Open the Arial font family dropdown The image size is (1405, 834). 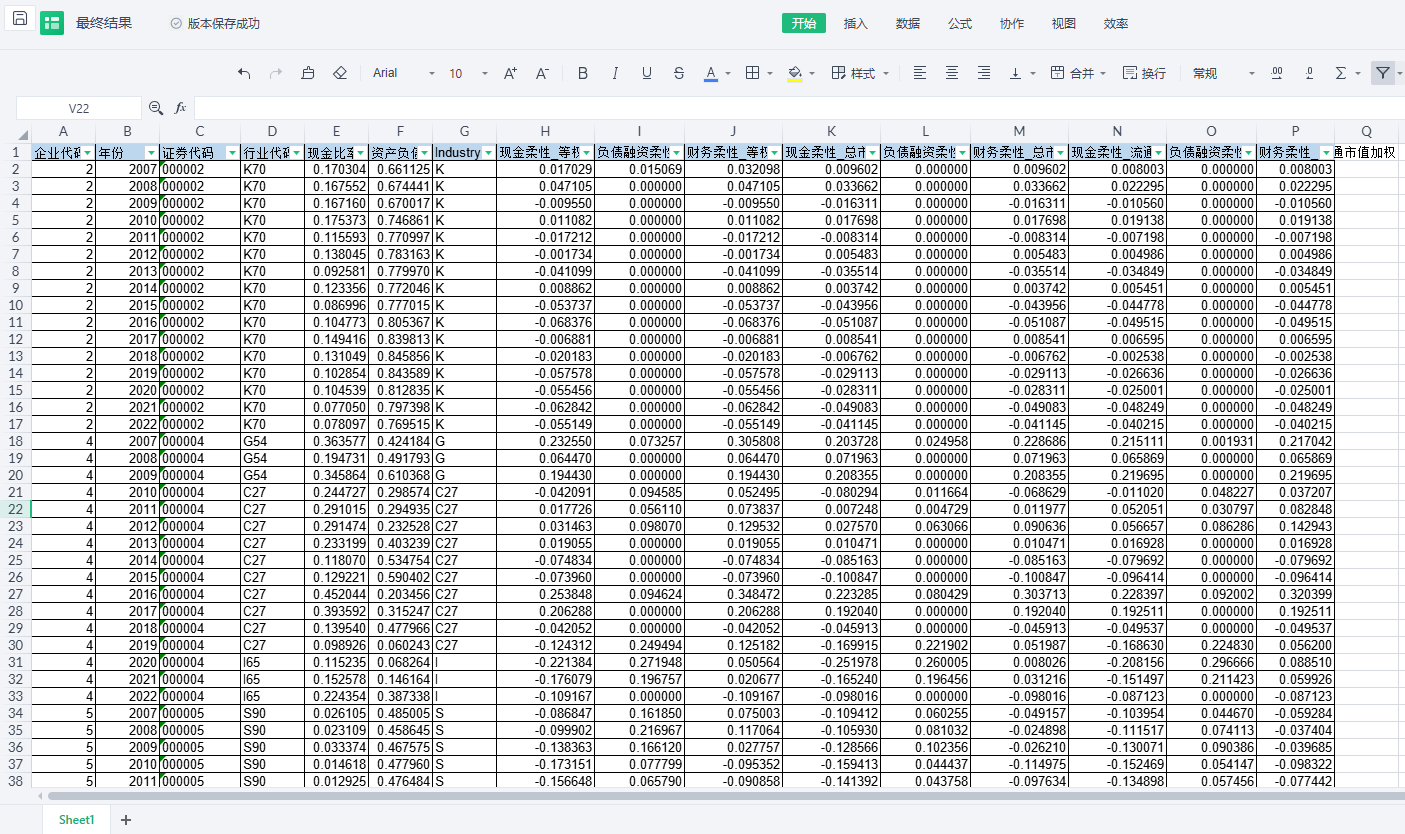tap(404, 73)
